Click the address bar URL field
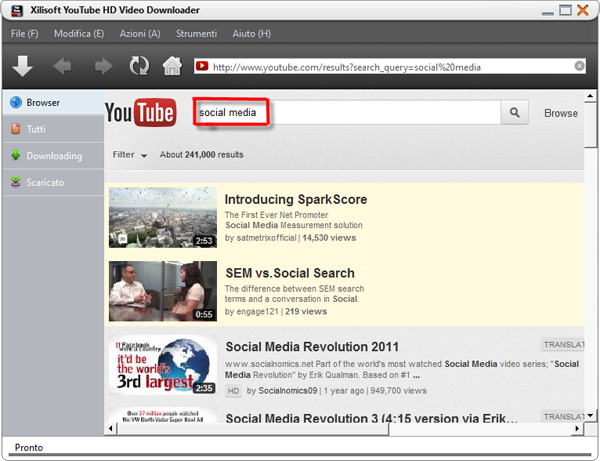 pos(392,67)
